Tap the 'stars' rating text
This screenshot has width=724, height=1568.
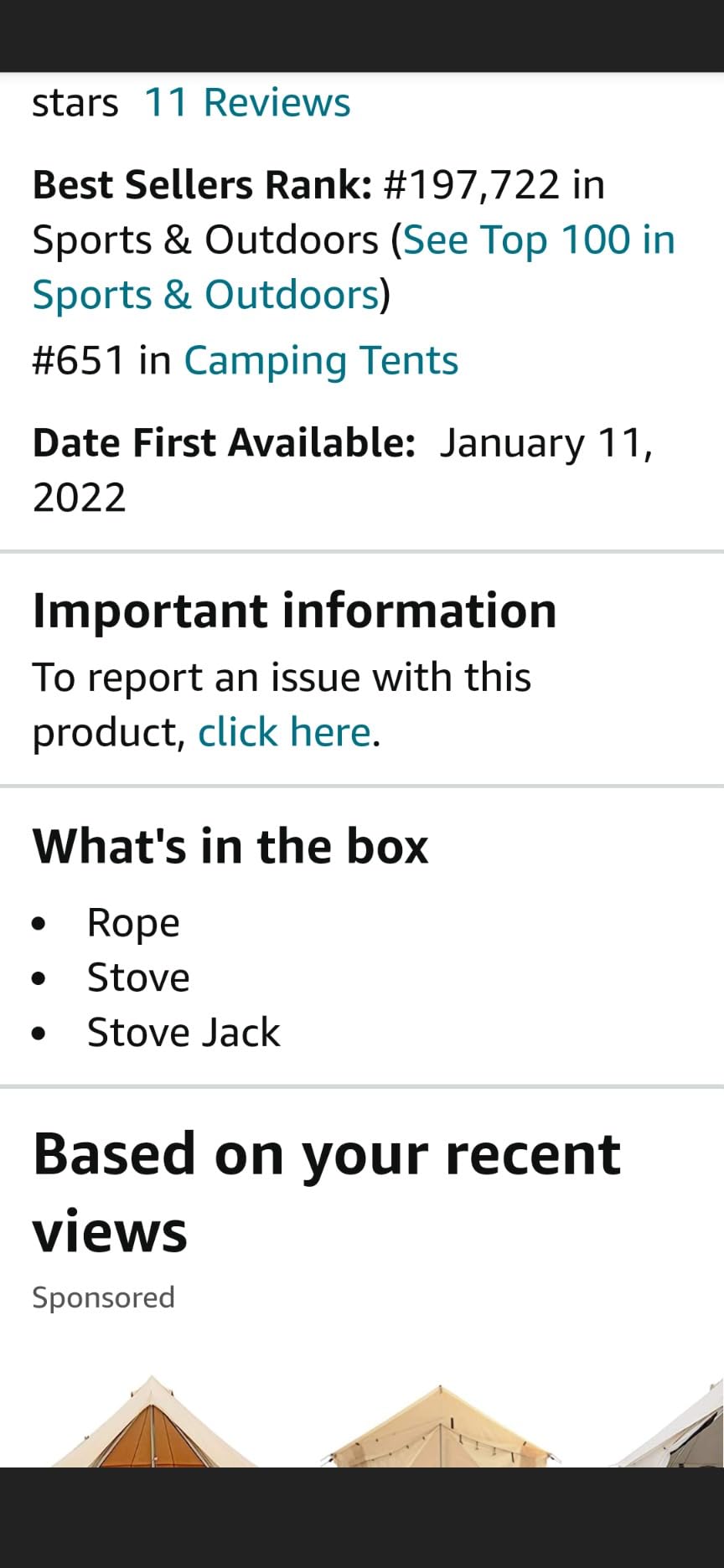[x=75, y=103]
